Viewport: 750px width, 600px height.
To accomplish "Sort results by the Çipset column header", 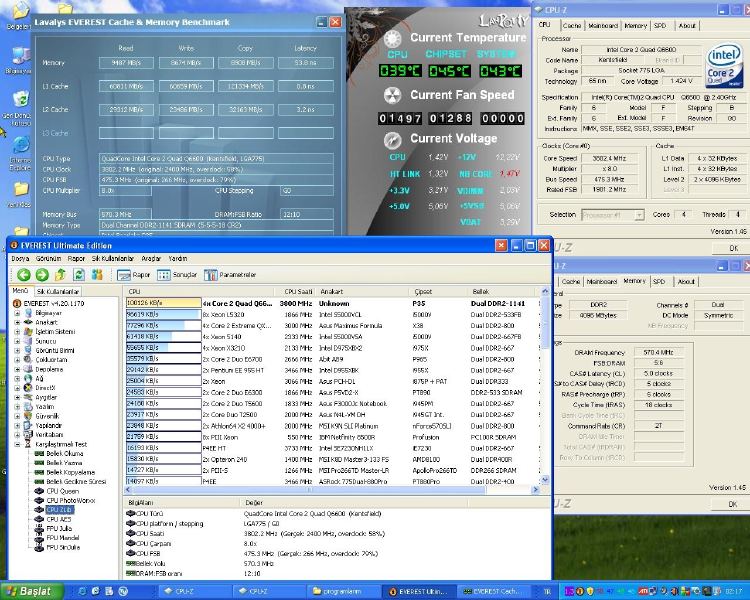I will point(438,291).
